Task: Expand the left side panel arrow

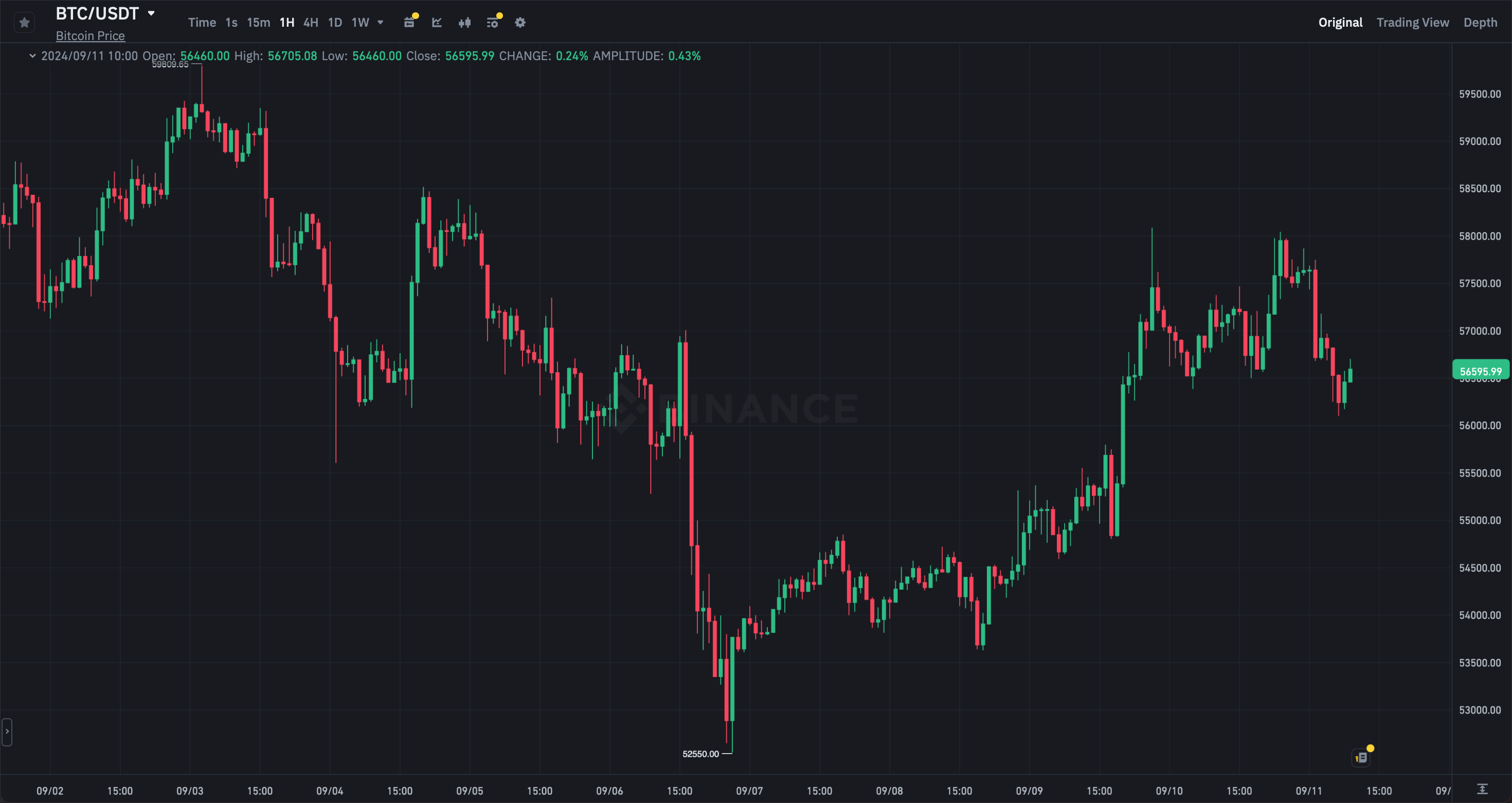Action: 7,732
